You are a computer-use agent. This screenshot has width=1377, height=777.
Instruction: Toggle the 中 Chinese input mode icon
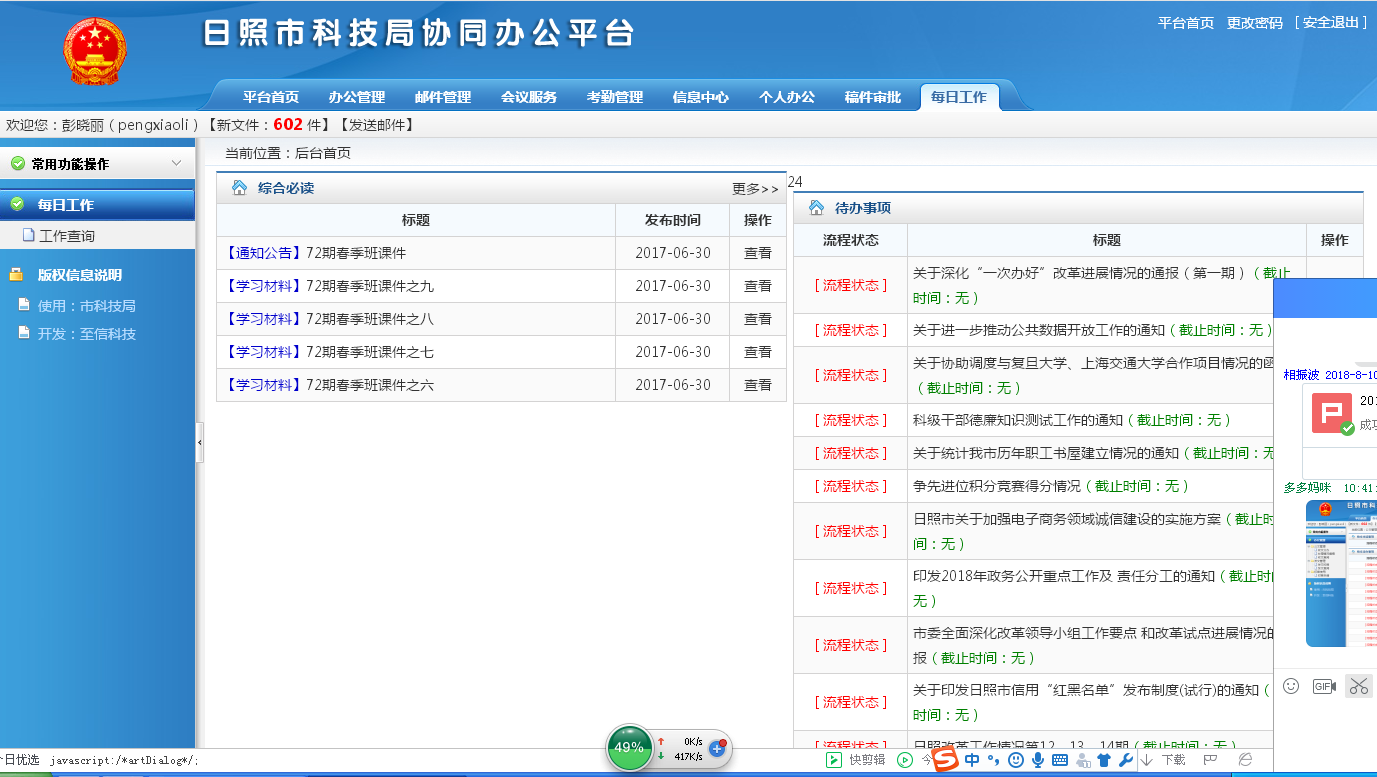point(972,760)
